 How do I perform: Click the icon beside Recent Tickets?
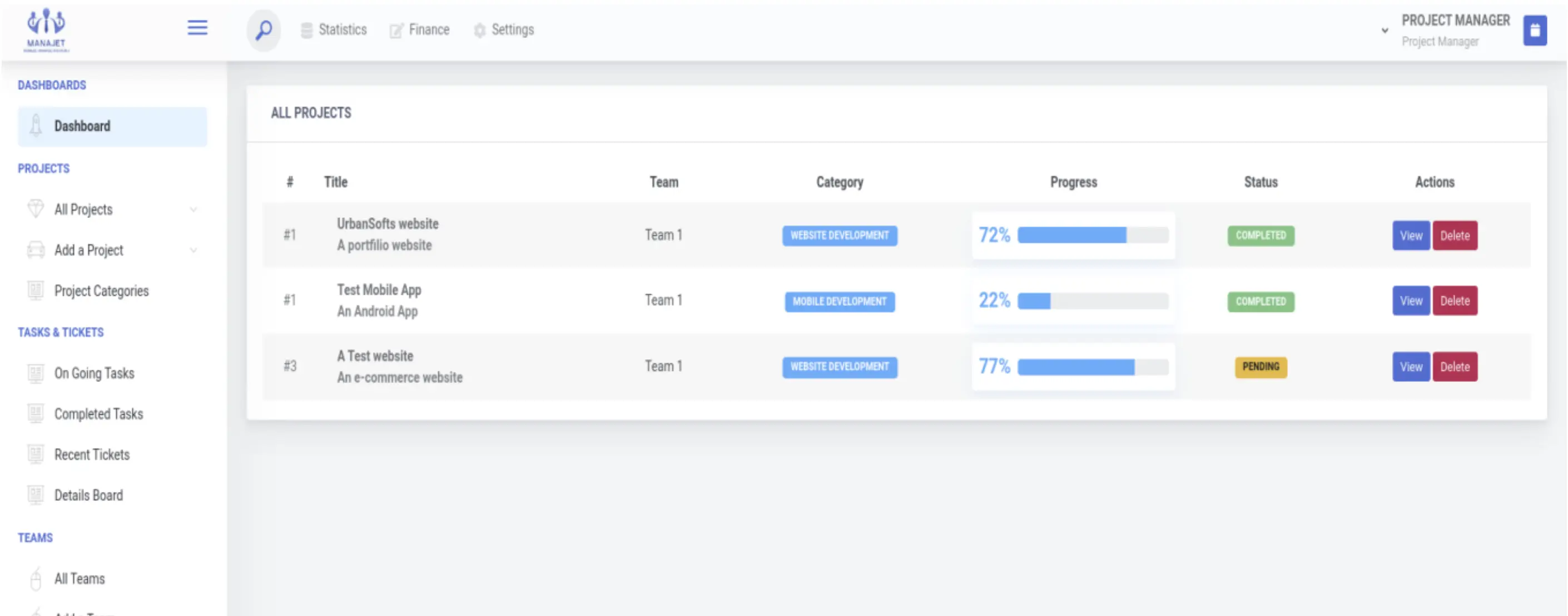(x=36, y=454)
